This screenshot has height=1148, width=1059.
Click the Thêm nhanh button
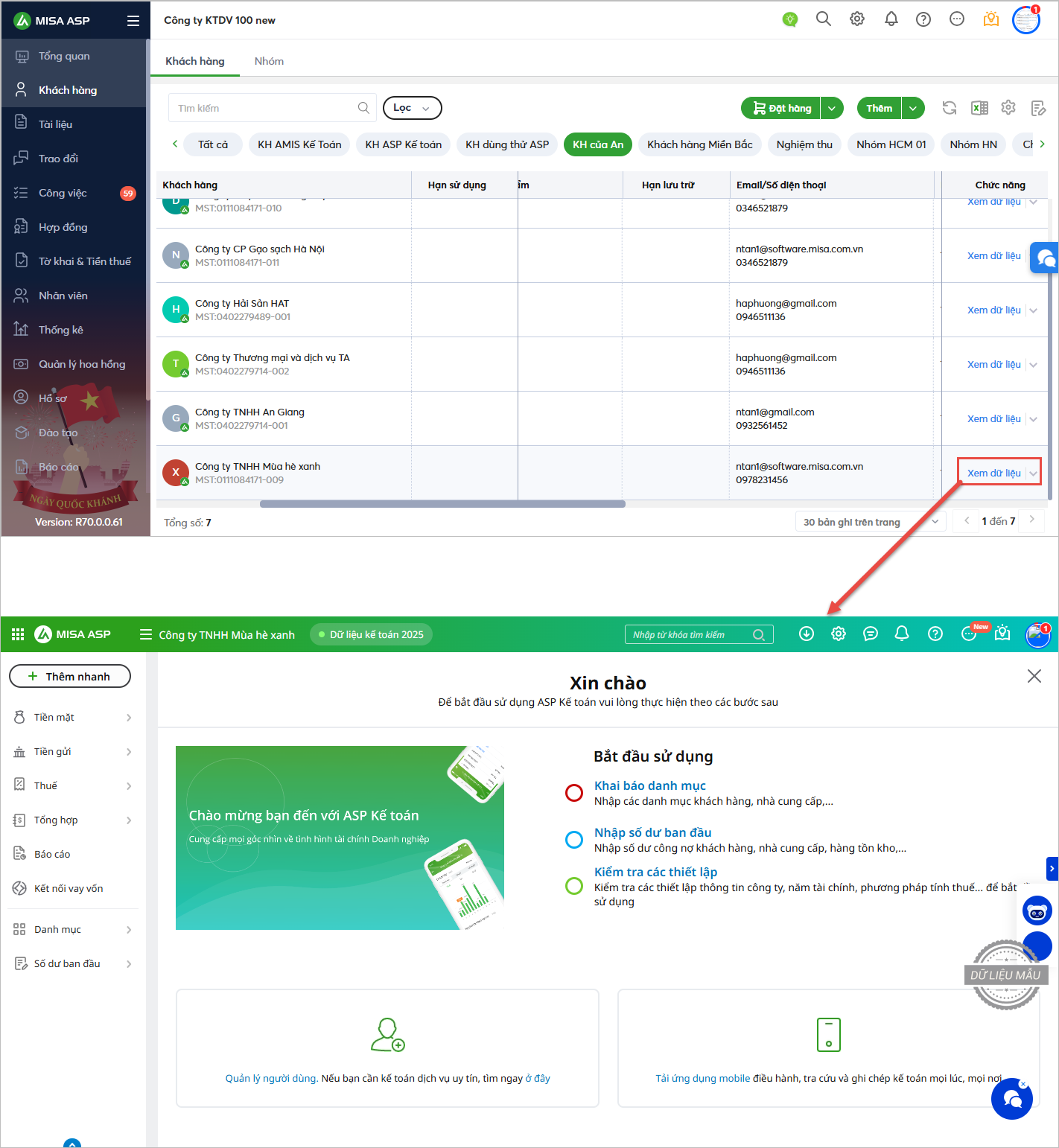coord(70,676)
